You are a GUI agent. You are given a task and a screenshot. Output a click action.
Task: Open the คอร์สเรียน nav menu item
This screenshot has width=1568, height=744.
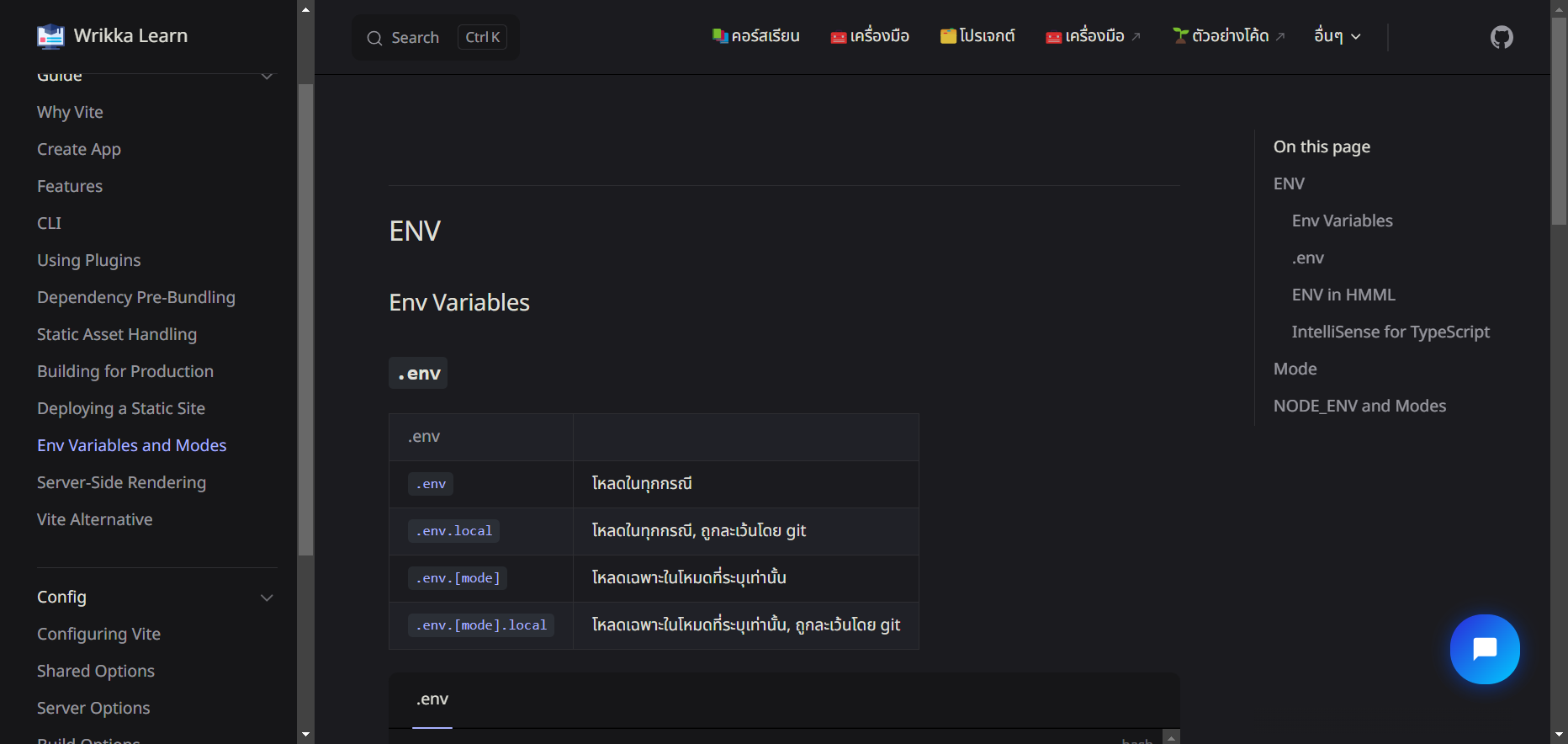click(x=755, y=36)
